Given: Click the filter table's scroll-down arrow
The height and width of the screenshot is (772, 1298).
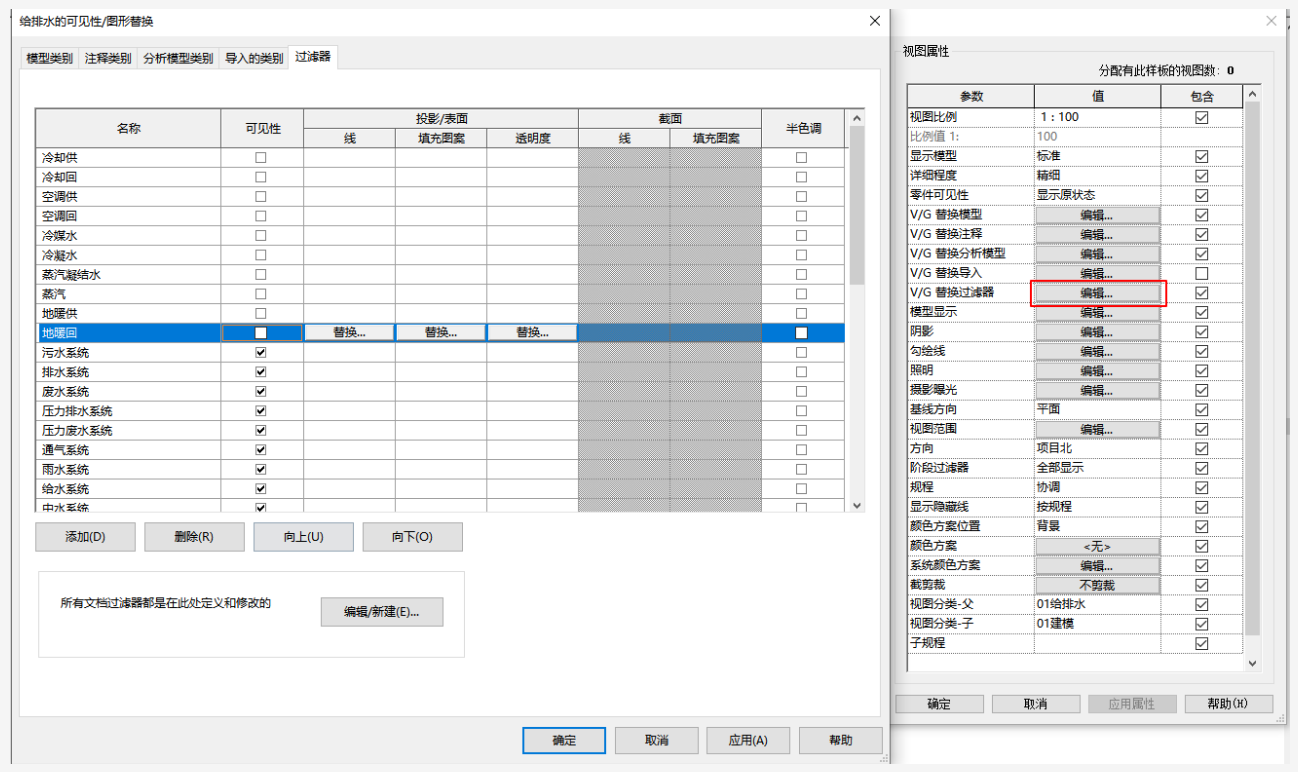Looking at the screenshot, I should (856, 506).
